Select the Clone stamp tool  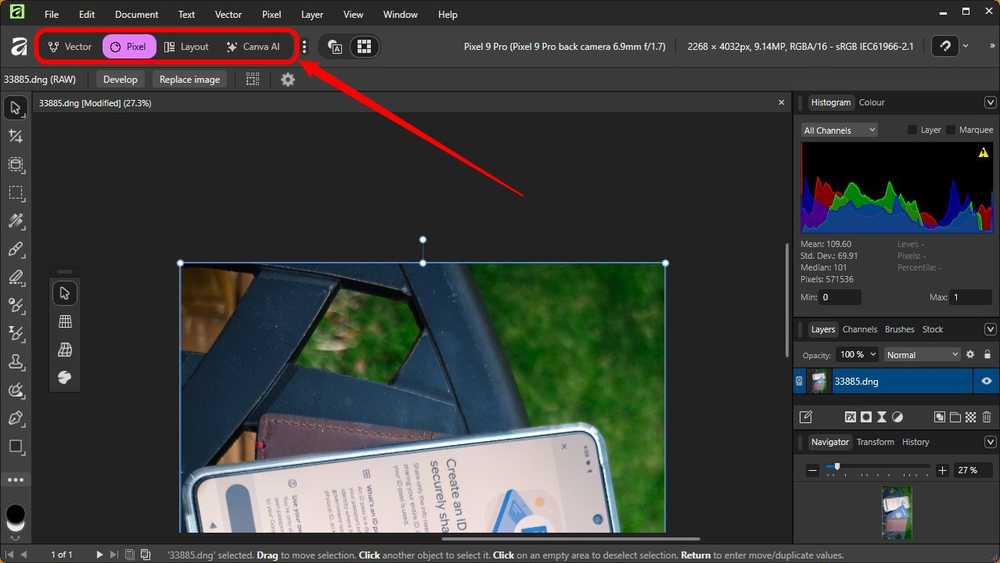pos(15,362)
